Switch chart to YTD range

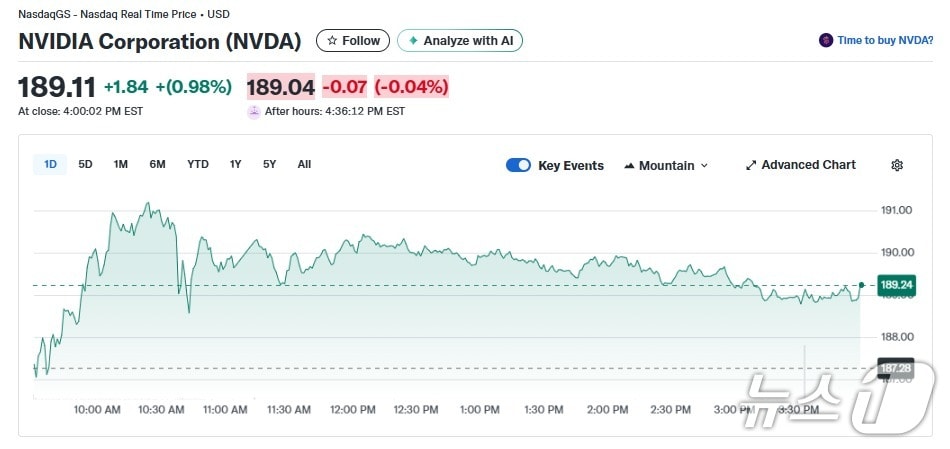198,164
